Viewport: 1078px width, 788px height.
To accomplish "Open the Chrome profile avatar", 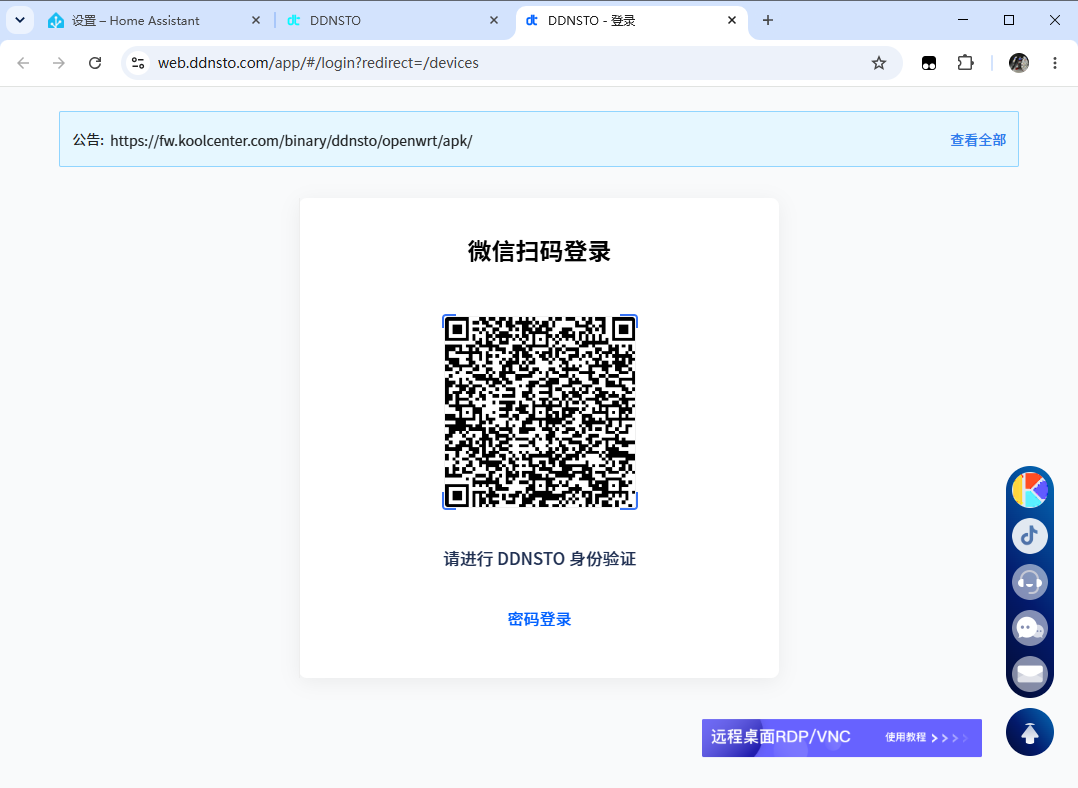I will coord(1019,63).
